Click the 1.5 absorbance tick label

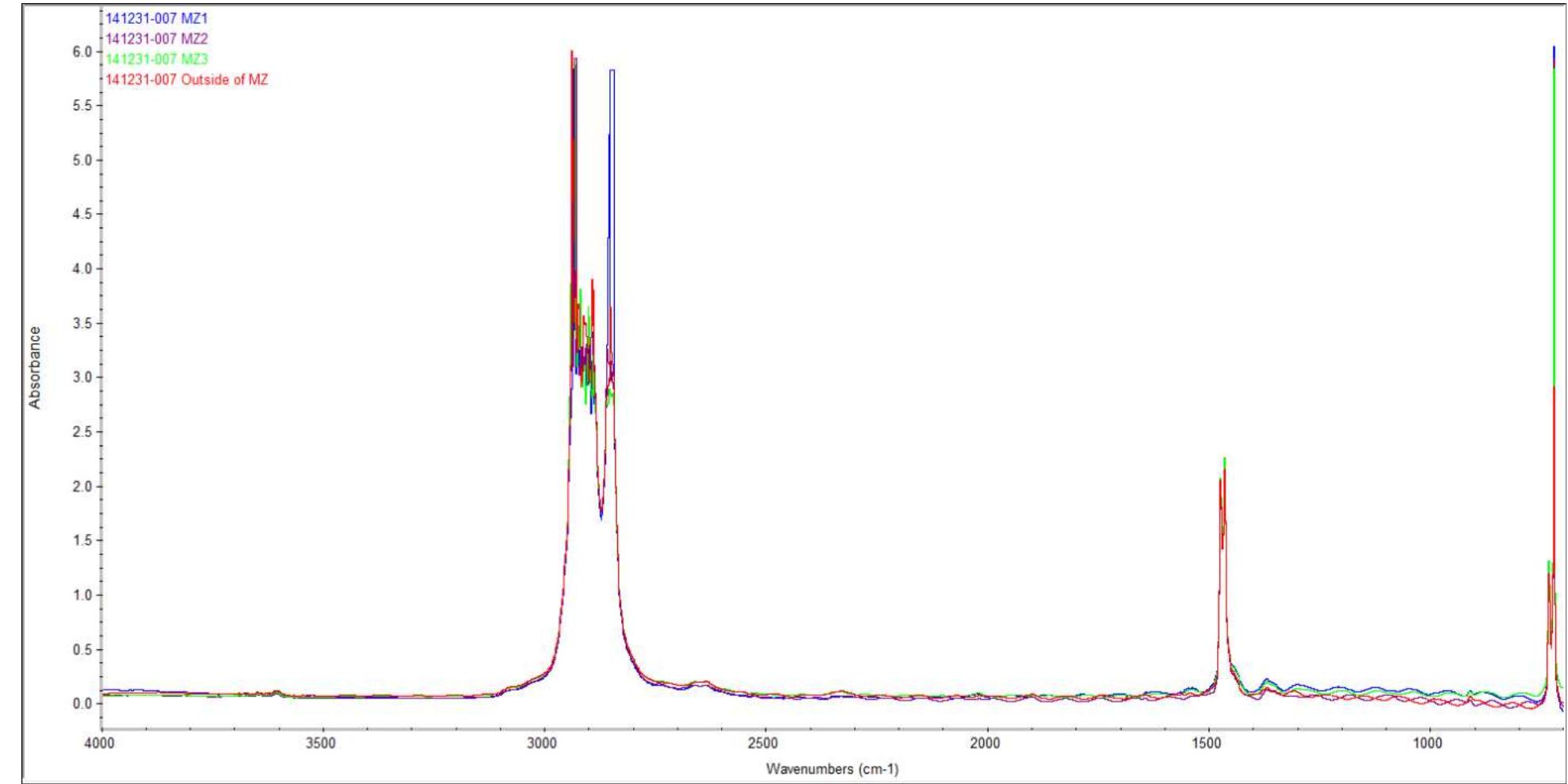(x=82, y=541)
